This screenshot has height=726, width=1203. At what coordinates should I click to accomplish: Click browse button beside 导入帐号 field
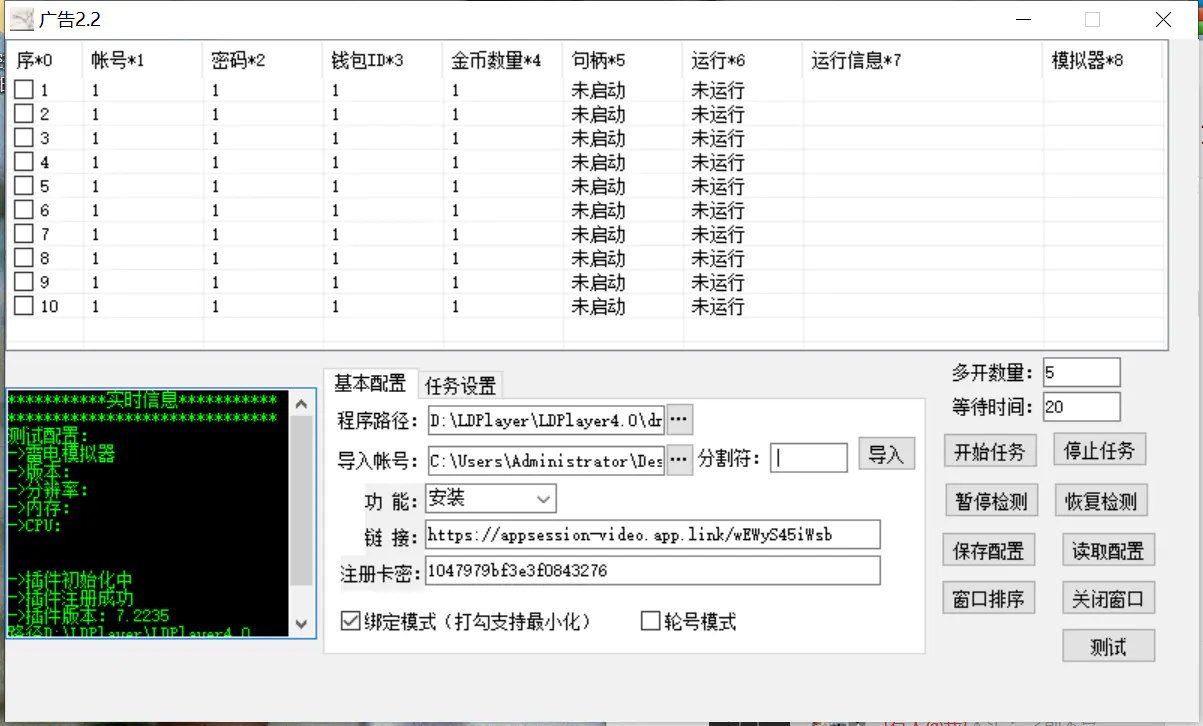click(679, 459)
